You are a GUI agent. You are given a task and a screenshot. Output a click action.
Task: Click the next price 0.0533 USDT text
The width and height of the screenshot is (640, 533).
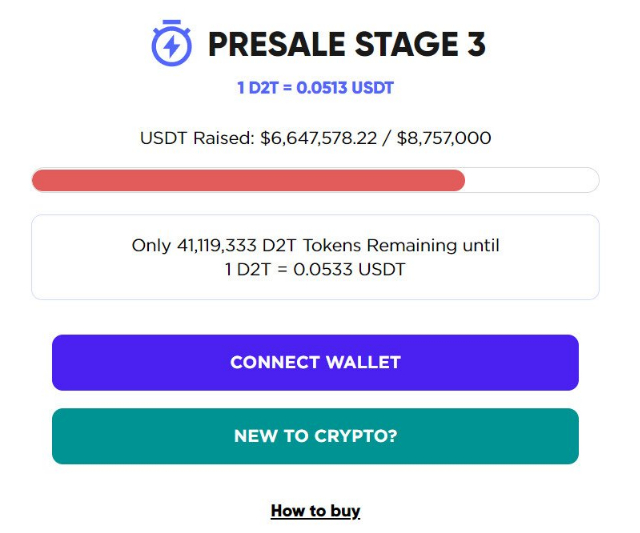[349, 269]
